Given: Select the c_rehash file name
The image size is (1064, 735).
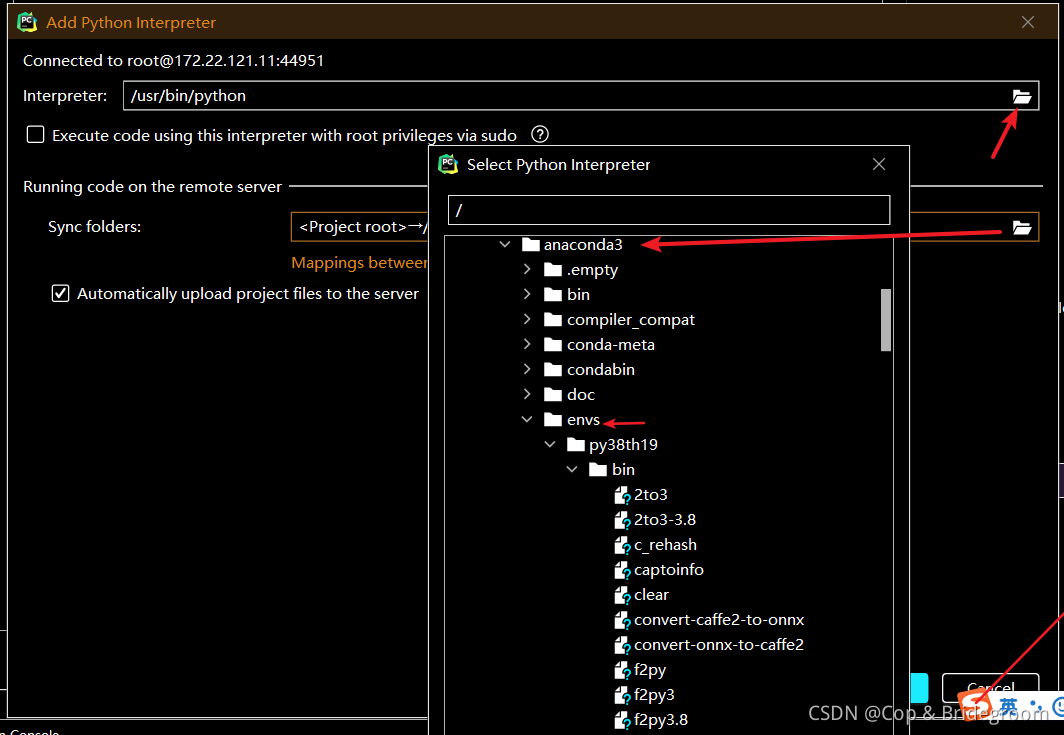Looking at the screenshot, I should pyautogui.click(x=665, y=545).
